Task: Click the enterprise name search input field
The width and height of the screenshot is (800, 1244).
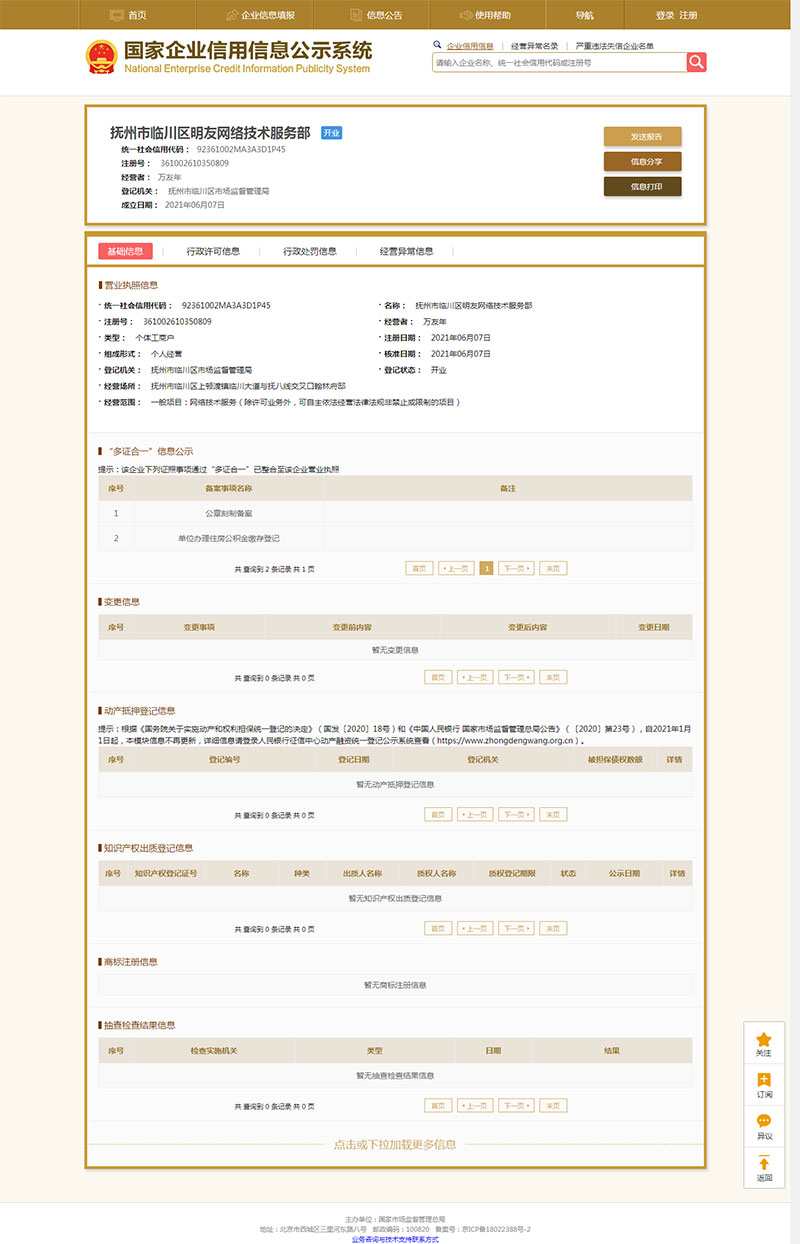Action: pos(559,62)
